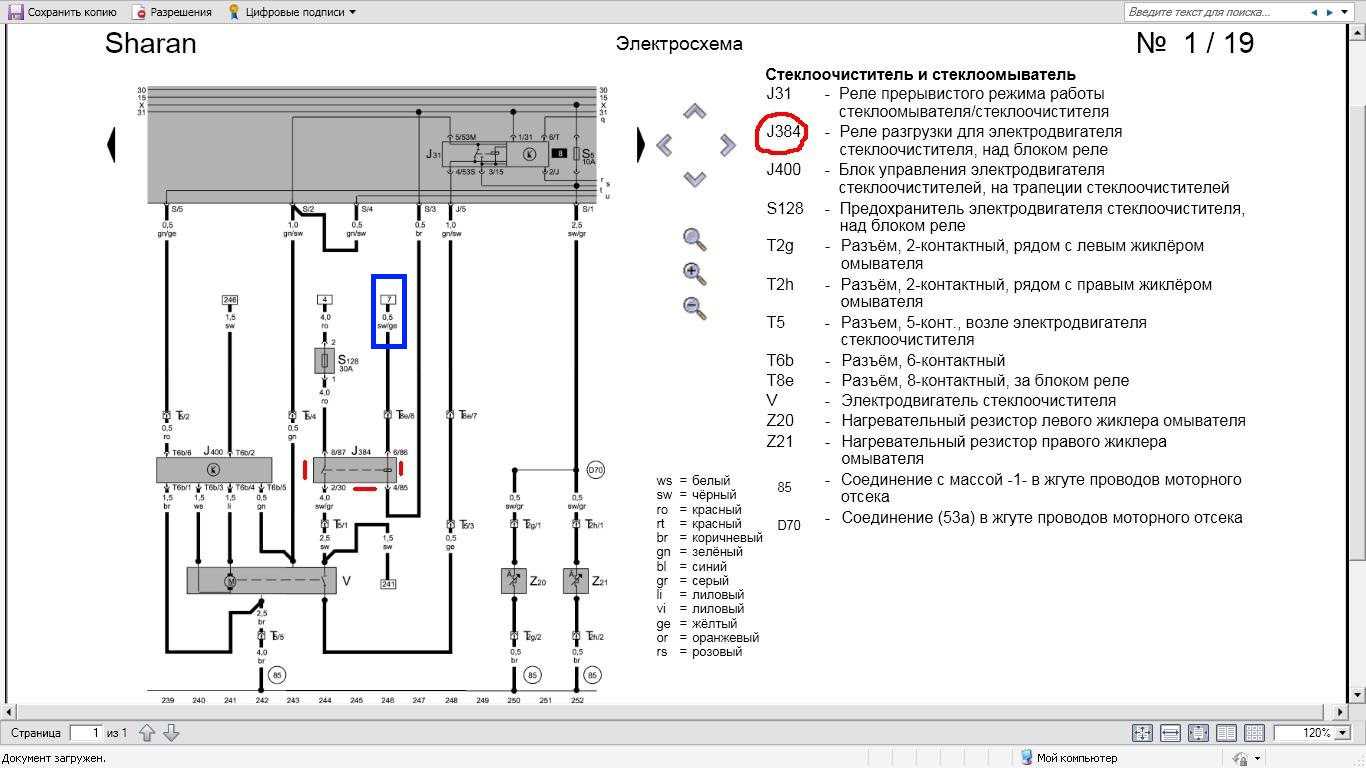This screenshot has height=768, width=1366.
Task: Click the down navigation arrow in diagram
Action: click(695, 178)
